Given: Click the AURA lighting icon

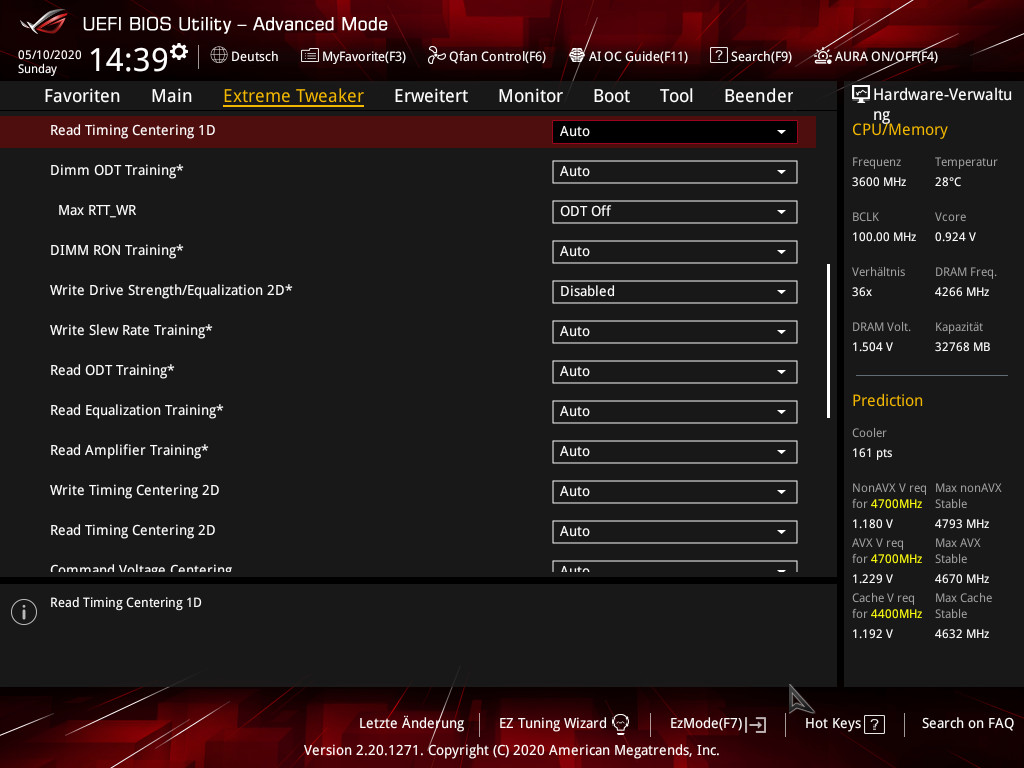Looking at the screenshot, I should (x=823, y=56).
